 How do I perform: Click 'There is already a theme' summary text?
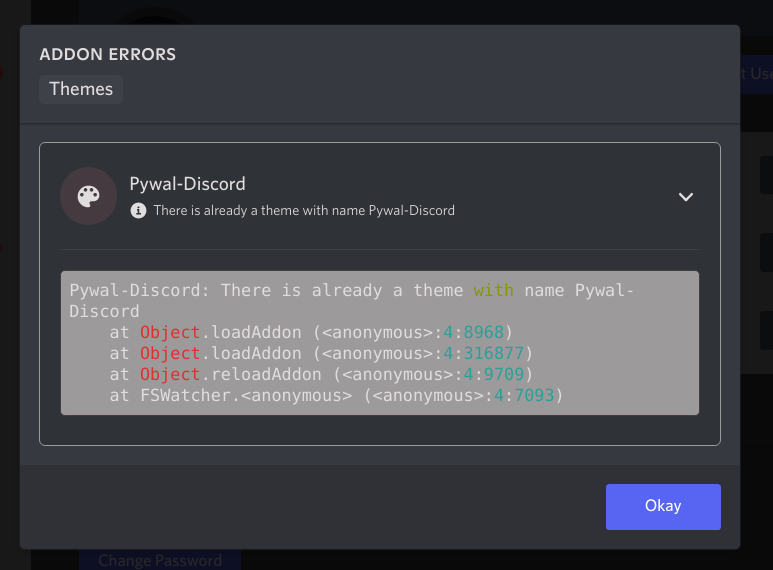(x=304, y=211)
